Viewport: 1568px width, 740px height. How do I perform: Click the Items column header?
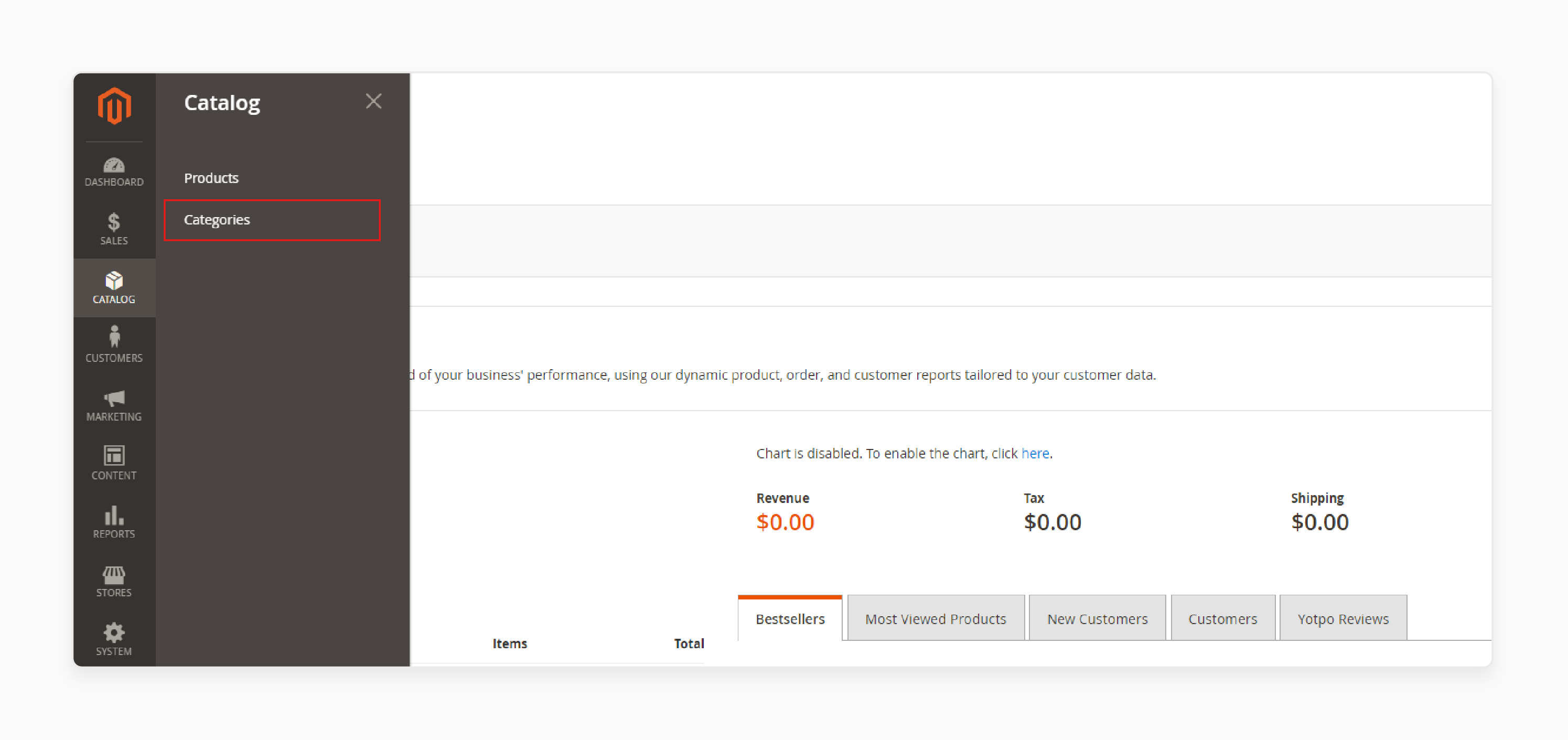pos(510,644)
